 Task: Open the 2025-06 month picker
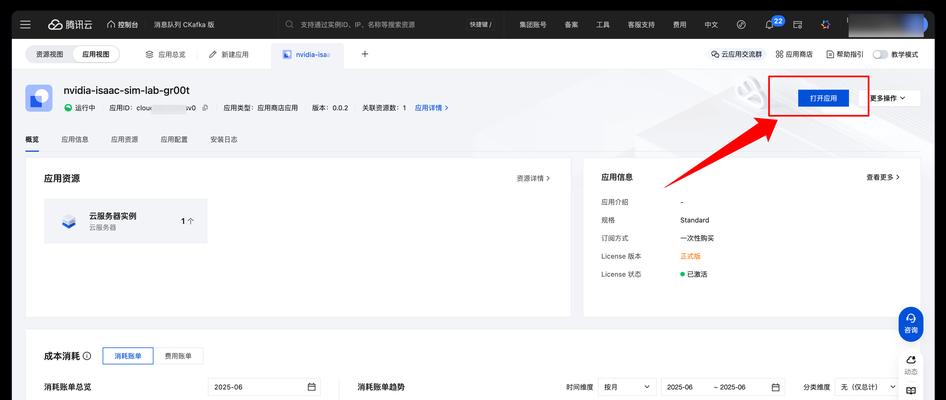(x=264, y=387)
